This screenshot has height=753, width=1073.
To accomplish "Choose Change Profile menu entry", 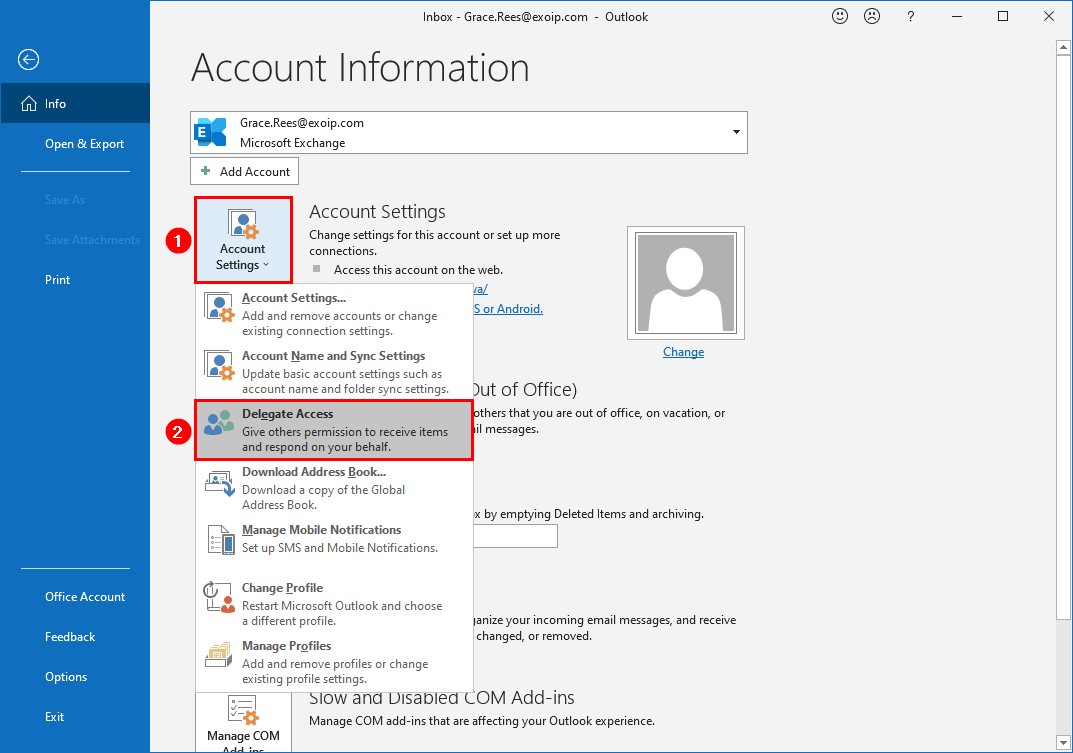I will [x=334, y=604].
